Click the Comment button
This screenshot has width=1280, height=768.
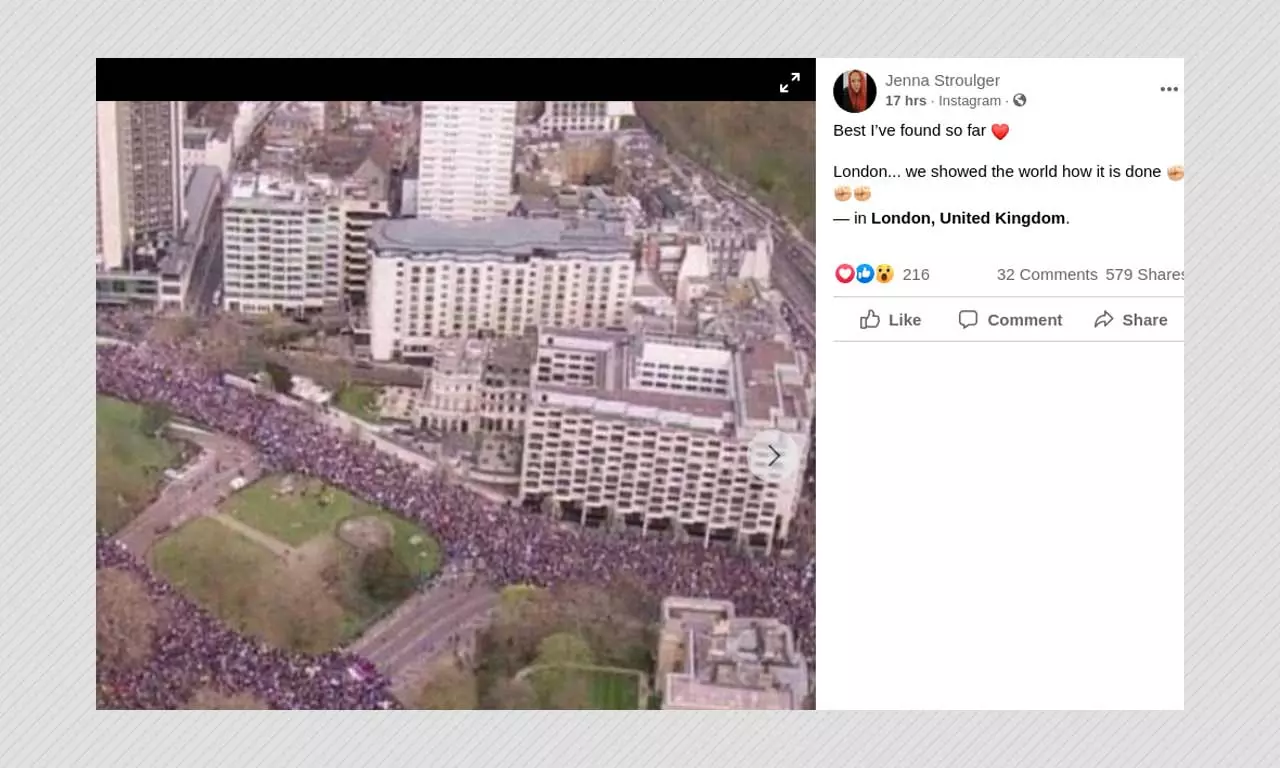[x=1010, y=319]
